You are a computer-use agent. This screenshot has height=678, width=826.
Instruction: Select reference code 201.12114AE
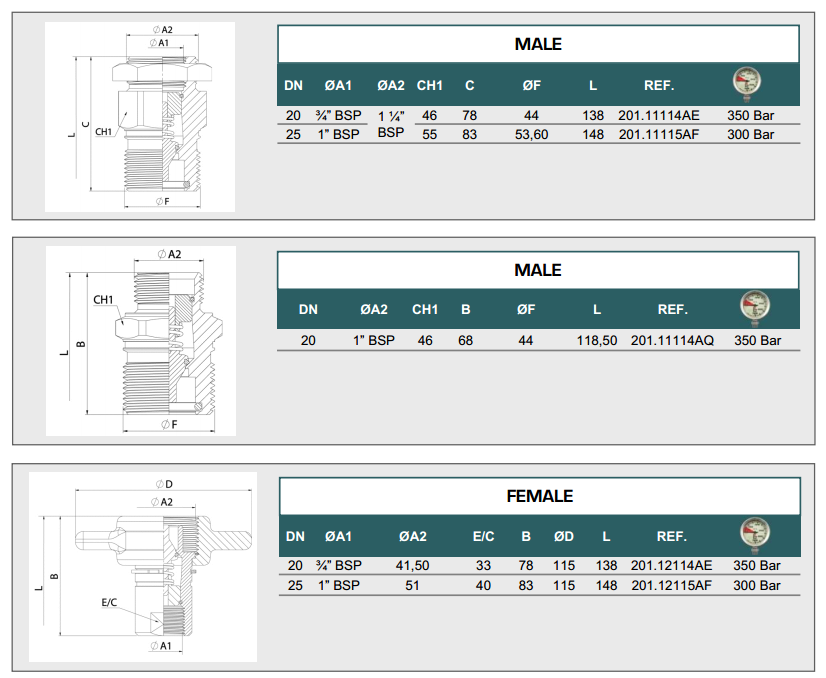pos(671,565)
